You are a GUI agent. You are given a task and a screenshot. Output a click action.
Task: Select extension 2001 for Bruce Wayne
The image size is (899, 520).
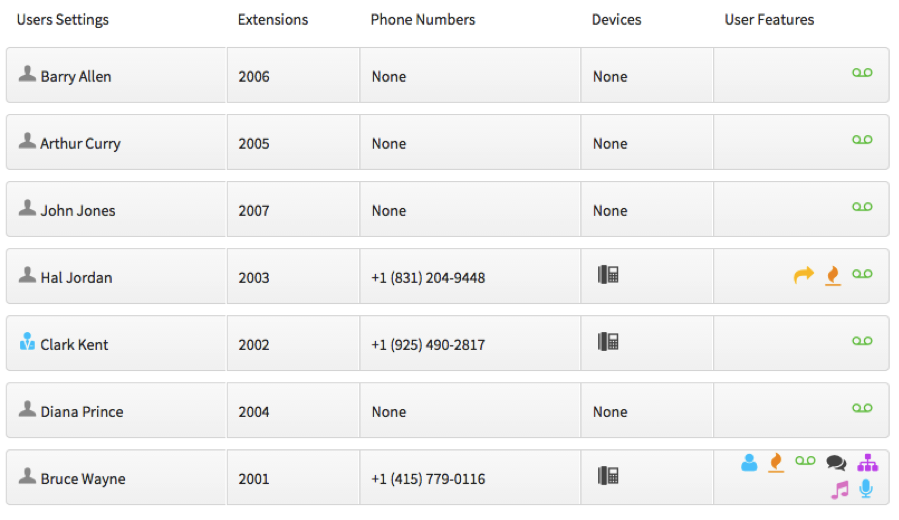click(254, 479)
